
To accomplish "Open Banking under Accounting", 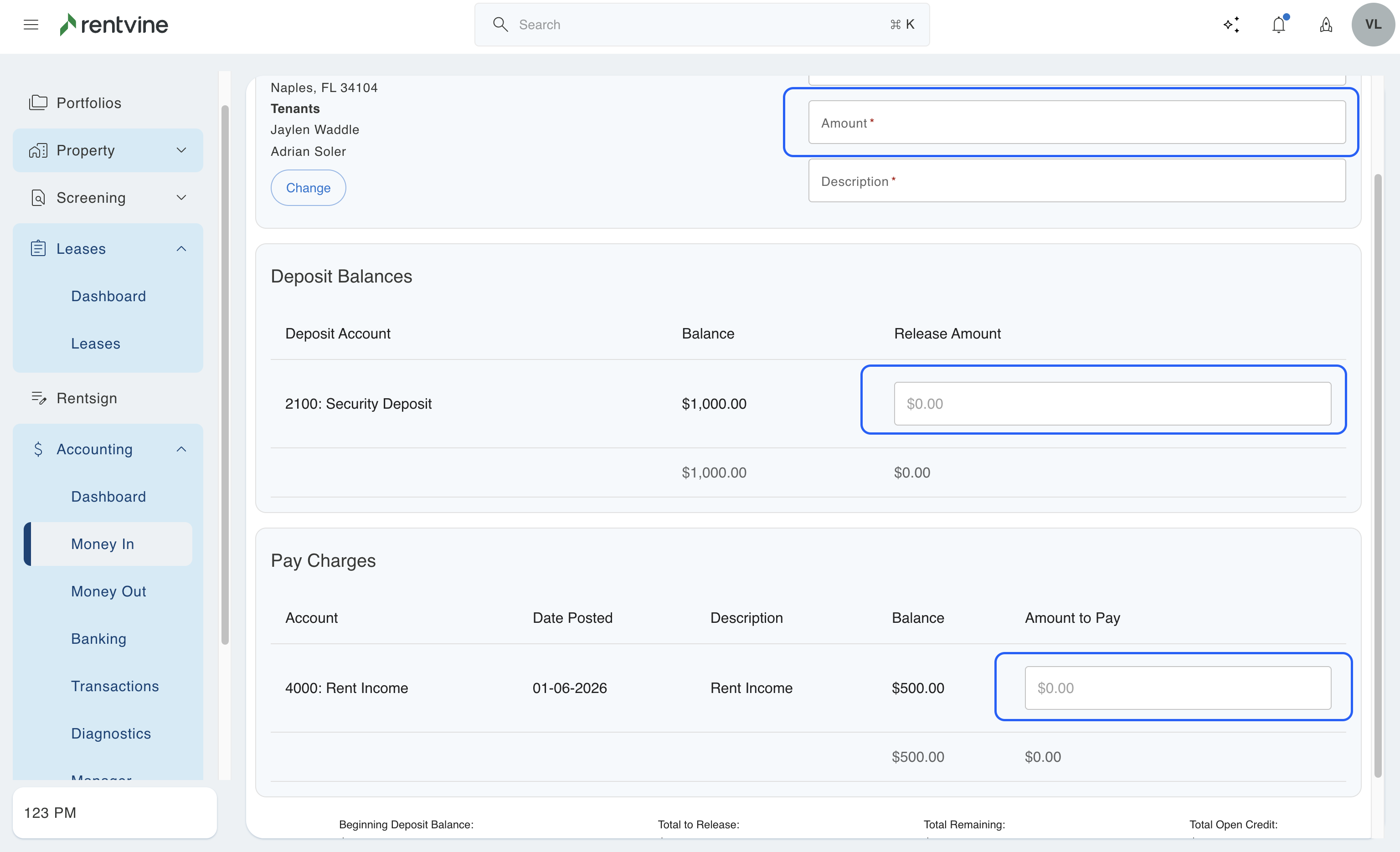I will click(99, 638).
